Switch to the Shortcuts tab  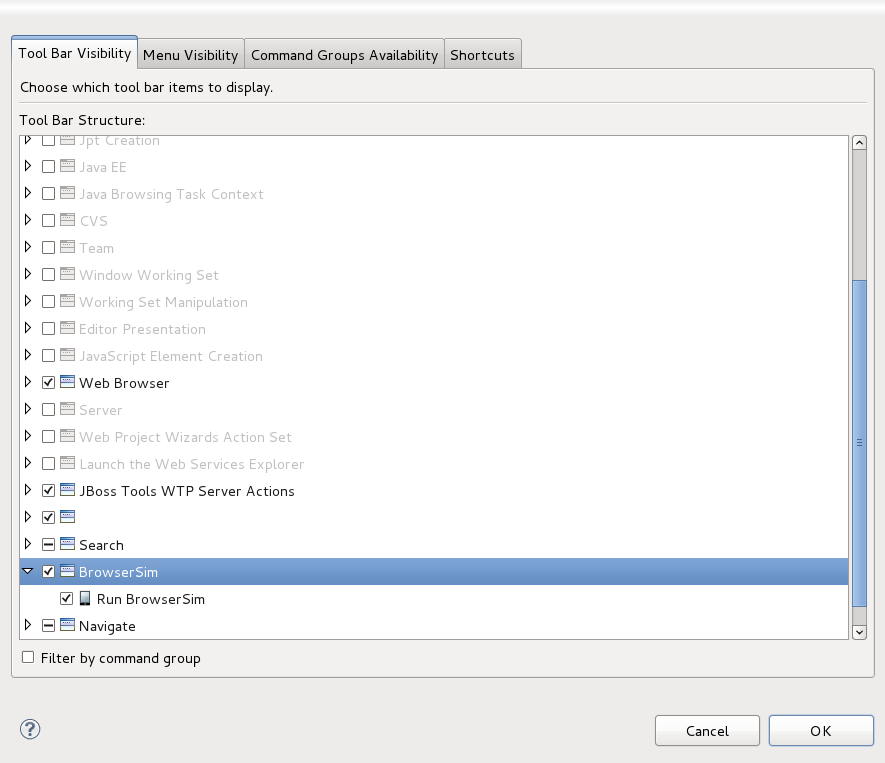(x=482, y=54)
